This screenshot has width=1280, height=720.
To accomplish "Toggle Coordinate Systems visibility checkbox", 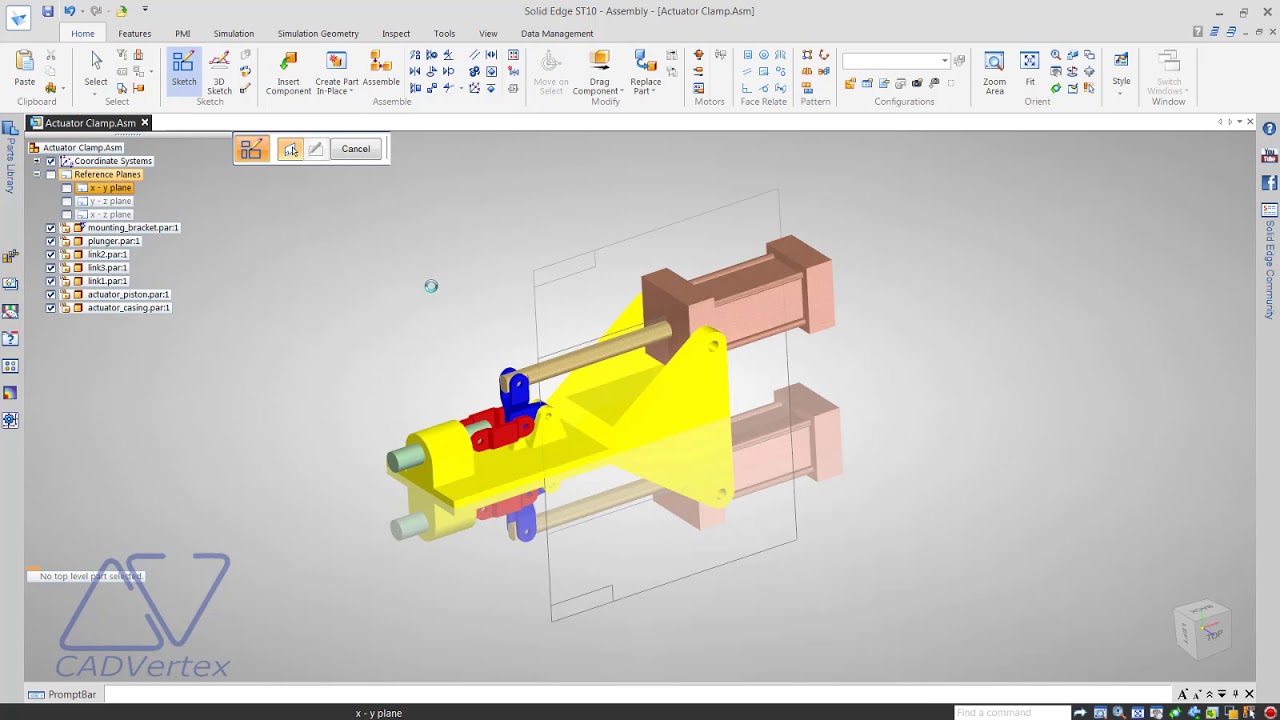I will pyautogui.click(x=51, y=161).
